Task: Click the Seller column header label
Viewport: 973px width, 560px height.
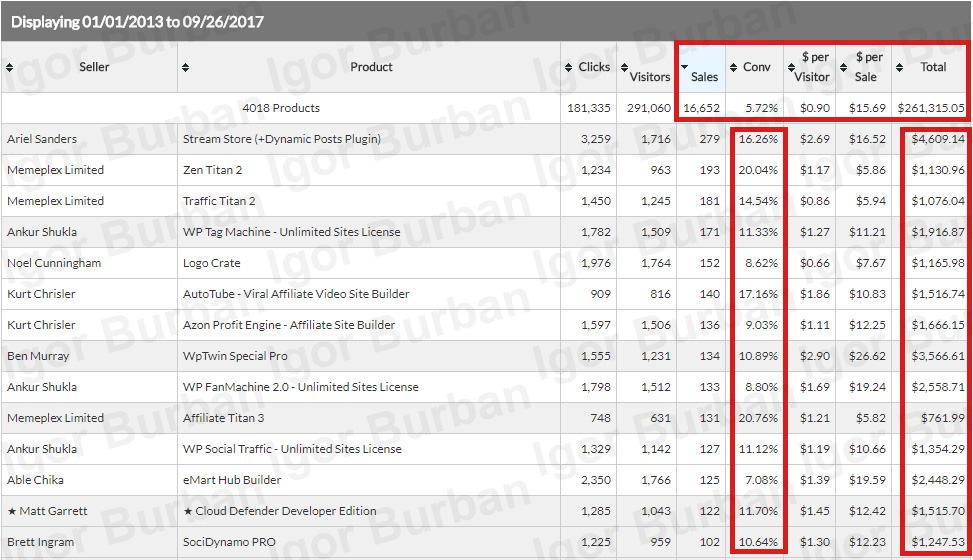Action: (94, 67)
